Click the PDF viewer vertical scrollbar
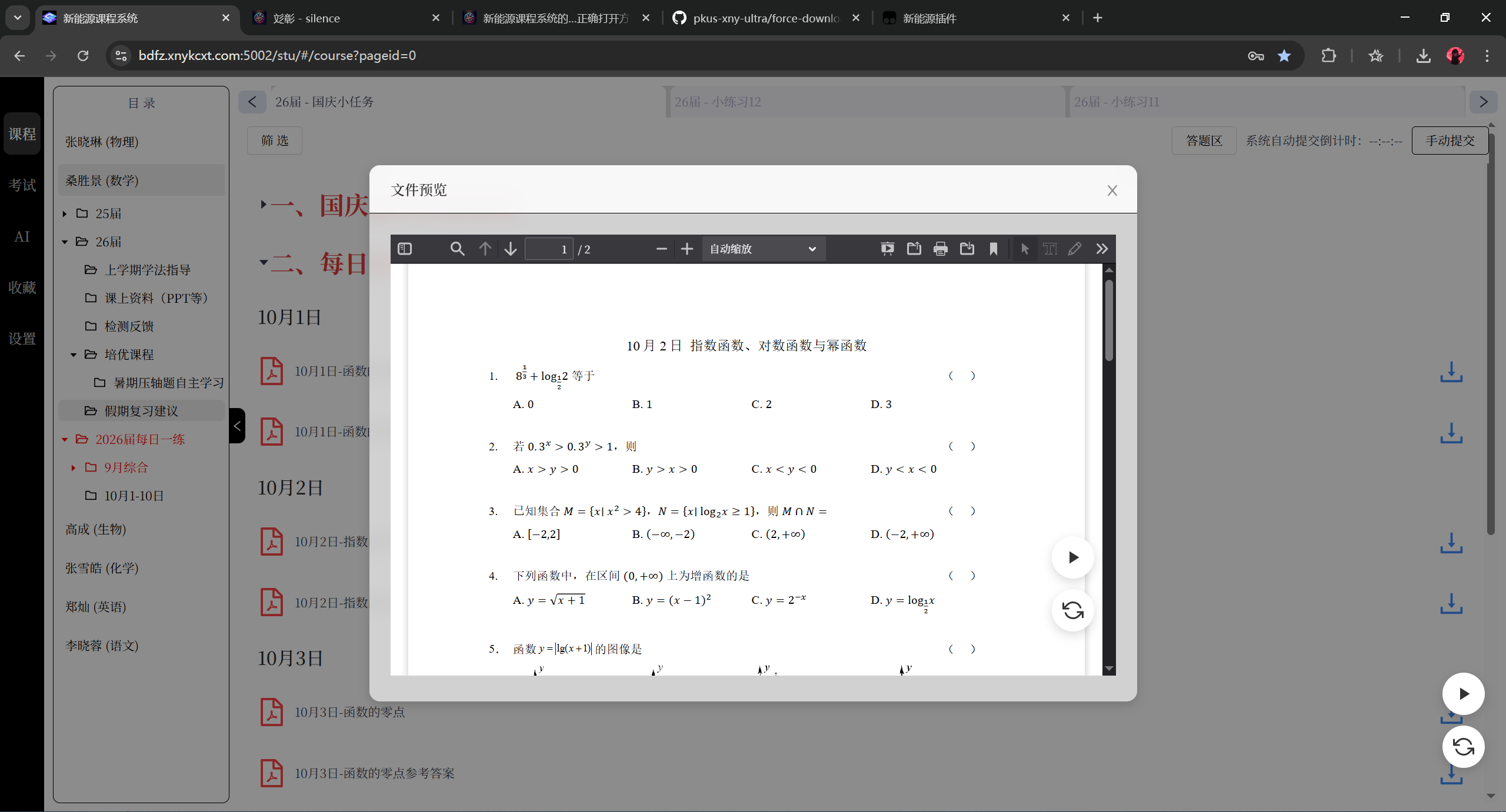 click(1109, 320)
